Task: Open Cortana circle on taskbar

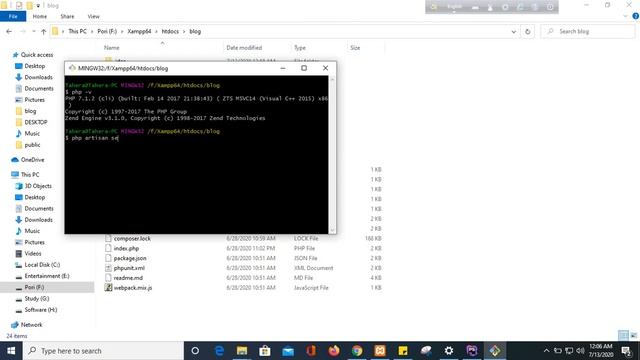Action: [195, 351]
